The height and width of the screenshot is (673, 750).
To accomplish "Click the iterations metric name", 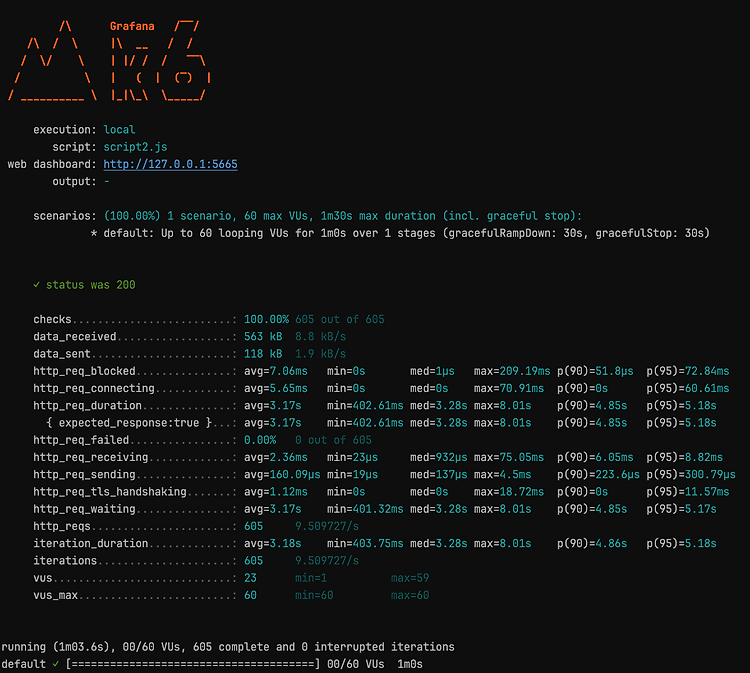I will coord(65,561).
